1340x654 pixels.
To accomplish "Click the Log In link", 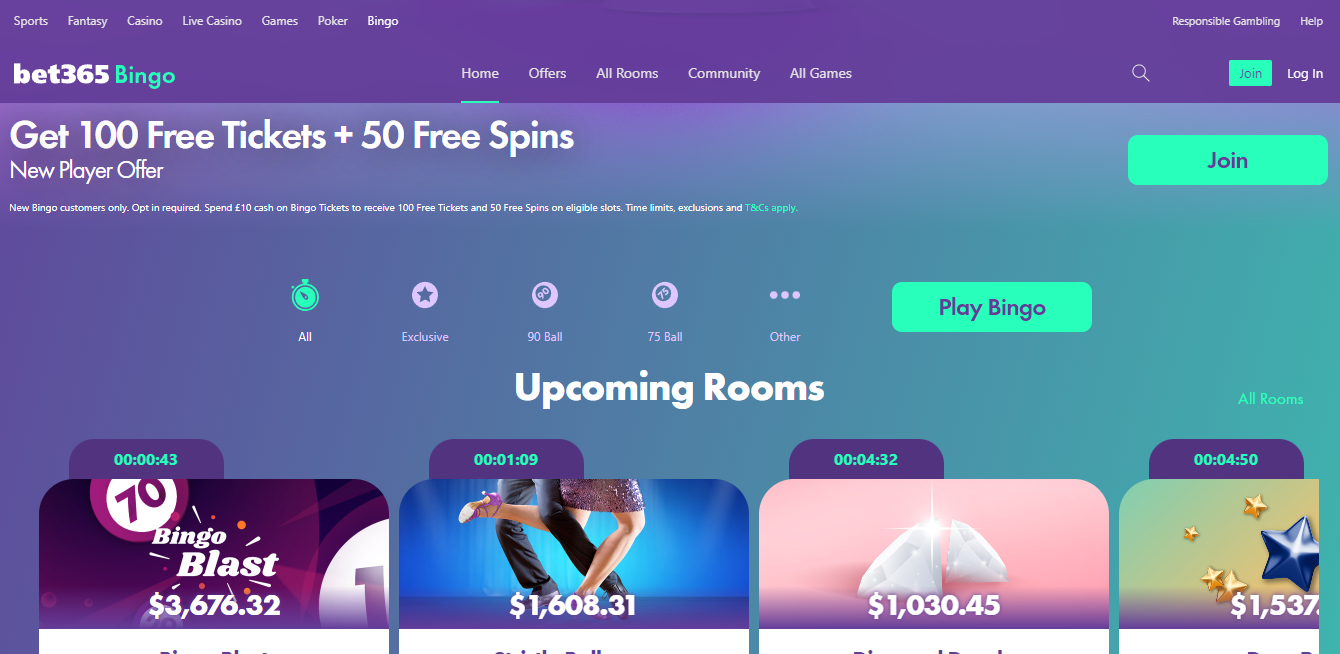I will tap(1305, 73).
